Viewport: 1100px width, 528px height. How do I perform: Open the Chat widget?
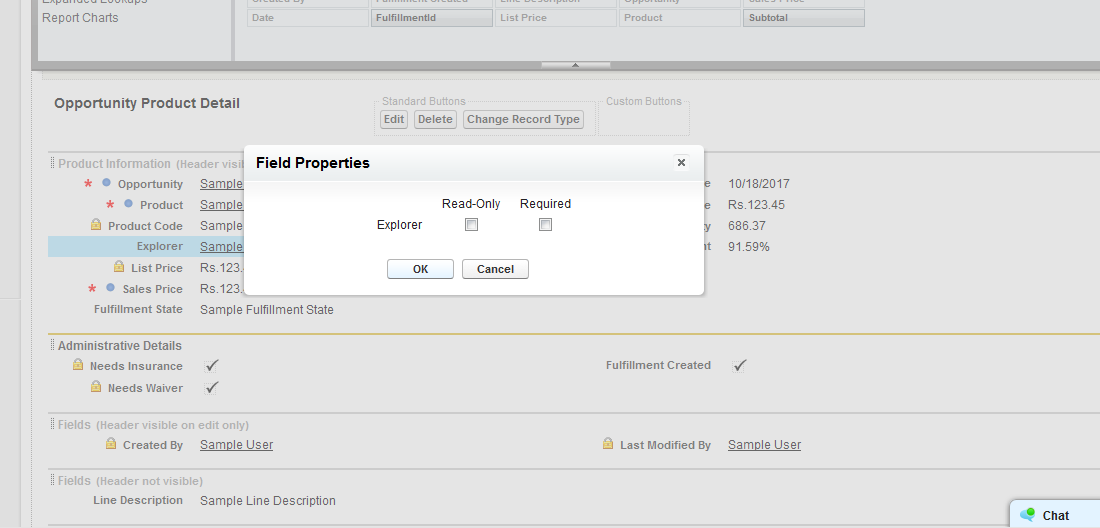[x=1054, y=515]
